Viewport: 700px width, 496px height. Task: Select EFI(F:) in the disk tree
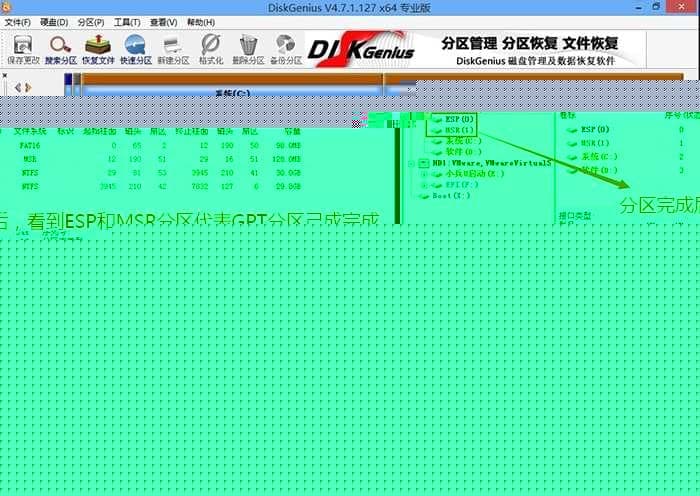(x=462, y=184)
